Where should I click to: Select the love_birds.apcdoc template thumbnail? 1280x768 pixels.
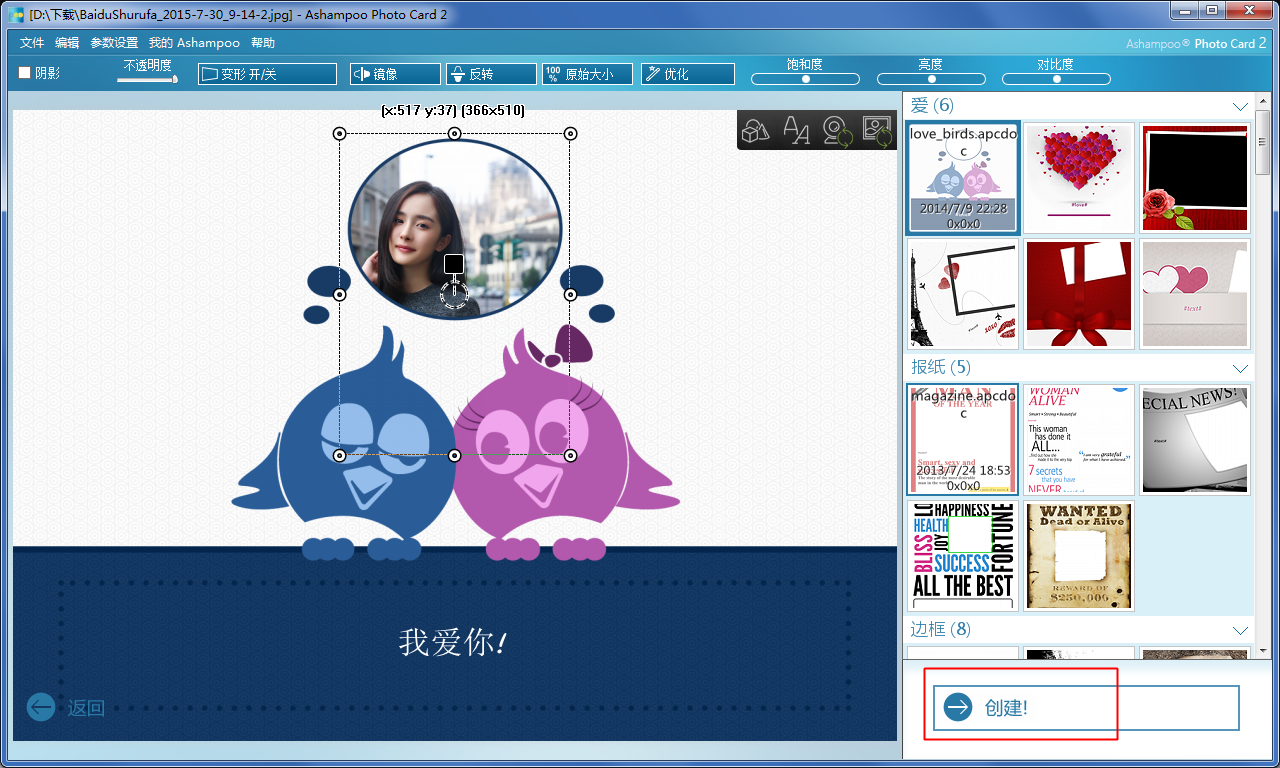click(x=963, y=179)
